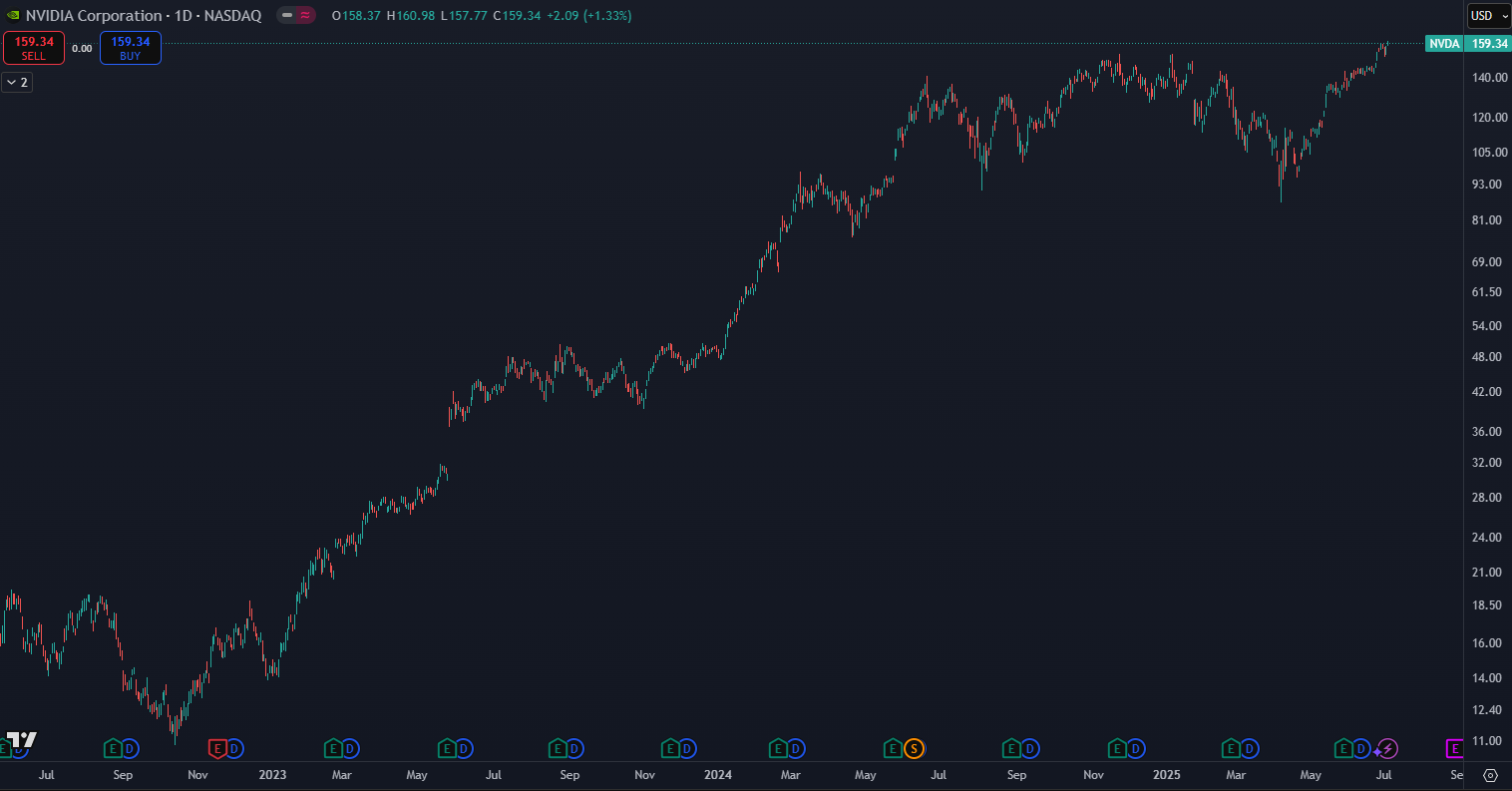Click the 81.00 price axis label
The width and height of the screenshot is (1512, 791).
coord(1489,220)
